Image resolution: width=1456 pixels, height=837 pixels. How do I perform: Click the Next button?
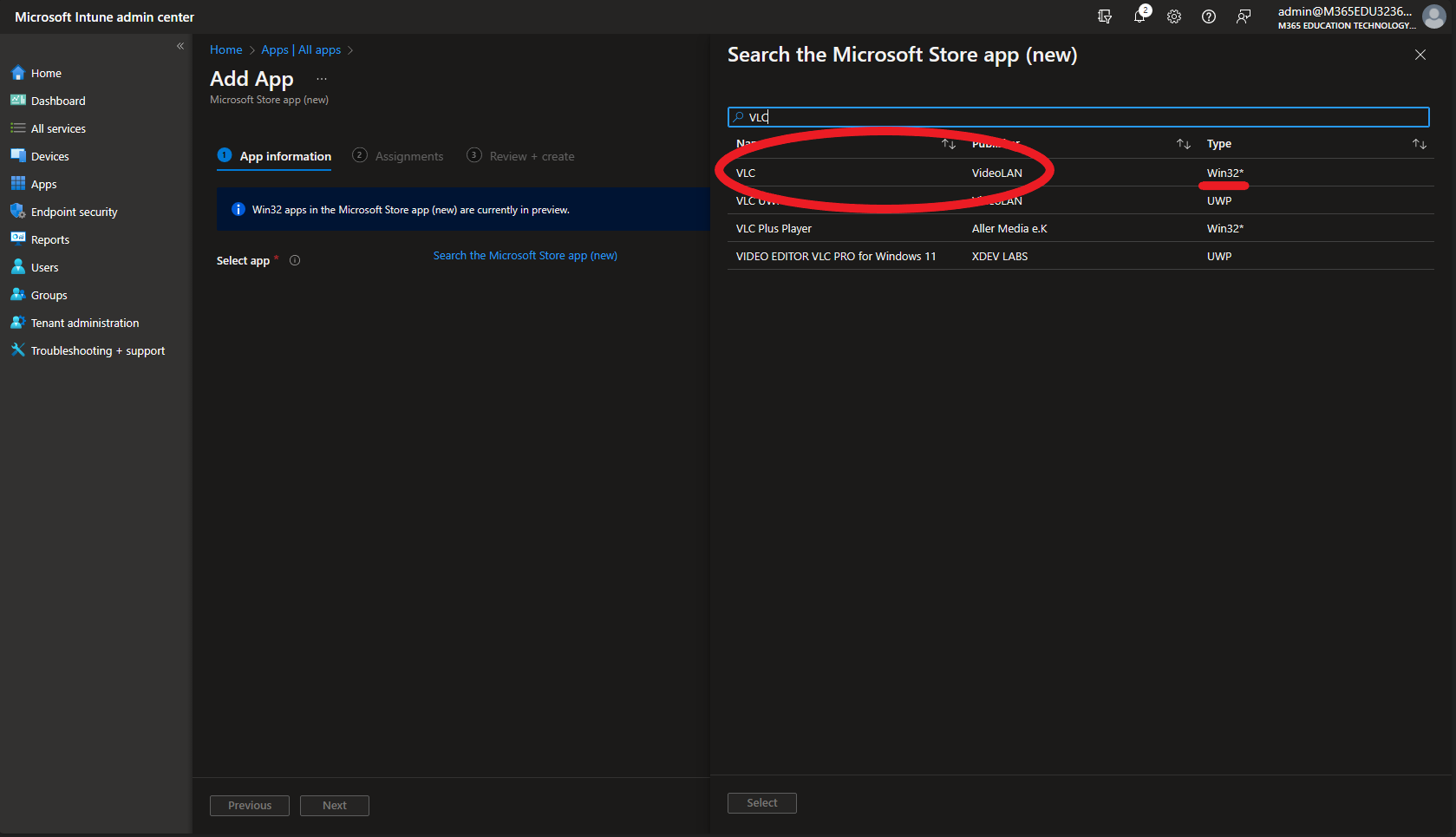[x=335, y=806]
